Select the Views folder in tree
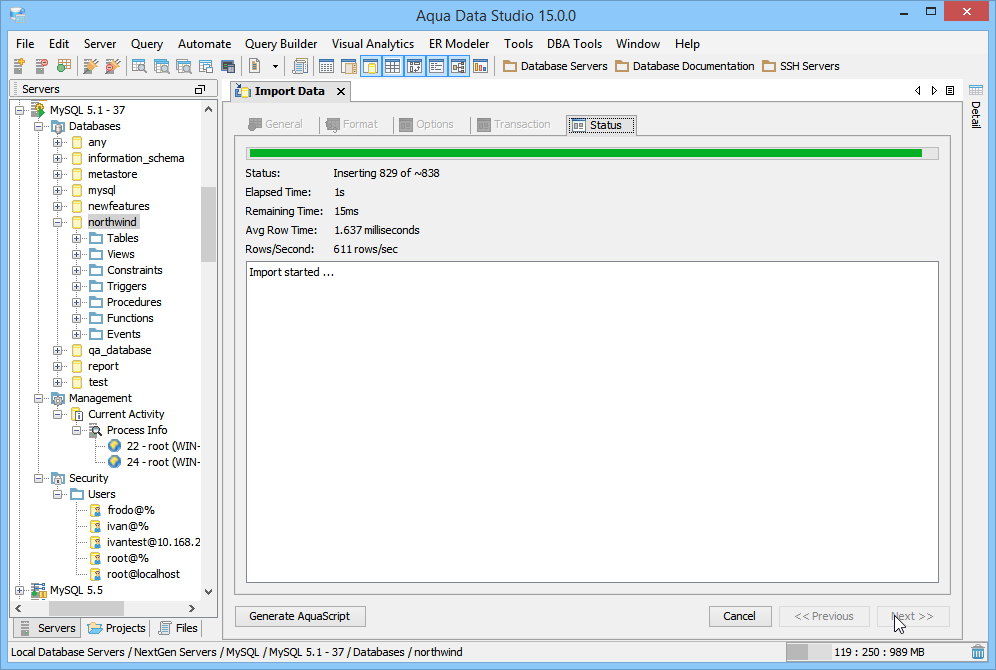Image resolution: width=996 pixels, height=670 pixels. coord(121,254)
